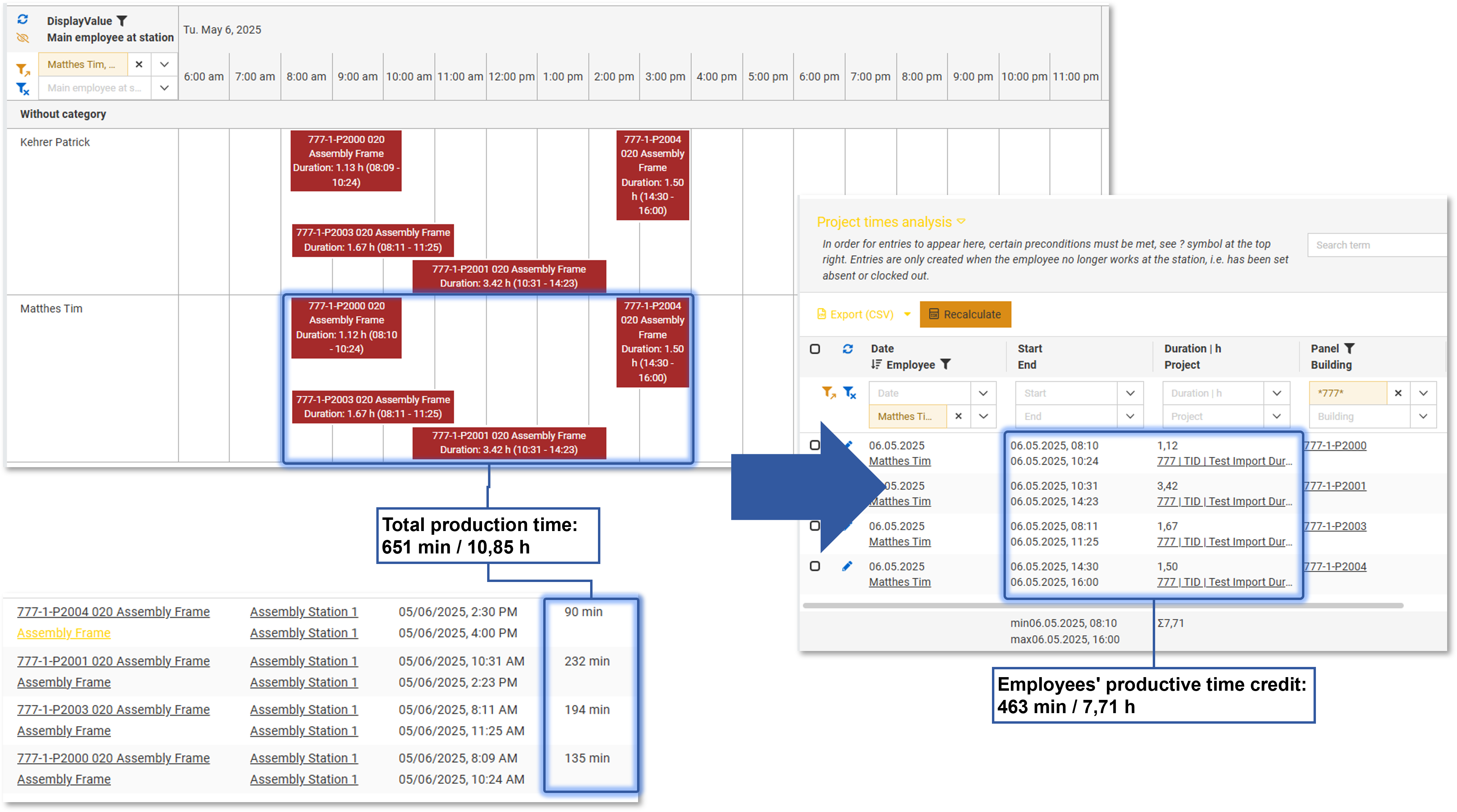Viewport: 1457px width, 812px height.
Task: Open Main employee at station dropdown
Action: point(164,88)
